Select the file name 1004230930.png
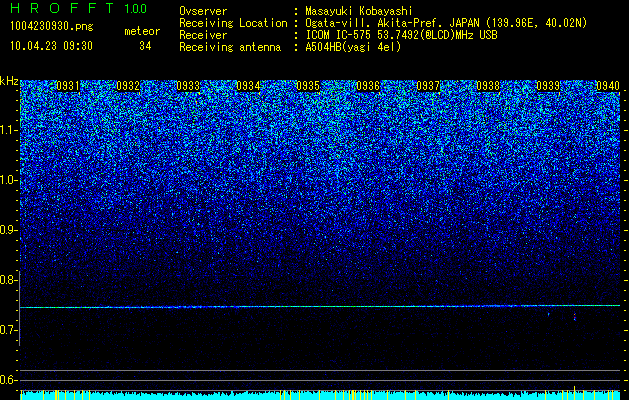The height and width of the screenshot is (400, 629). coord(52,26)
